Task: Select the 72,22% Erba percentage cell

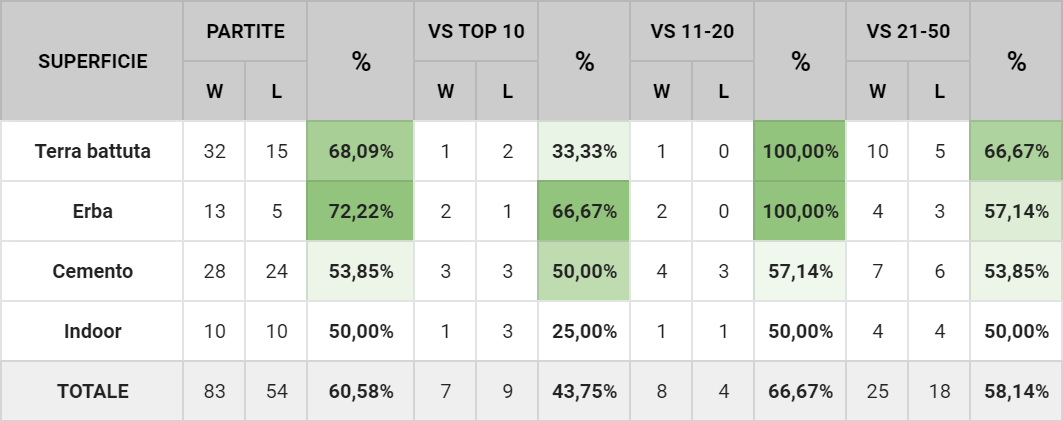Action: click(361, 212)
